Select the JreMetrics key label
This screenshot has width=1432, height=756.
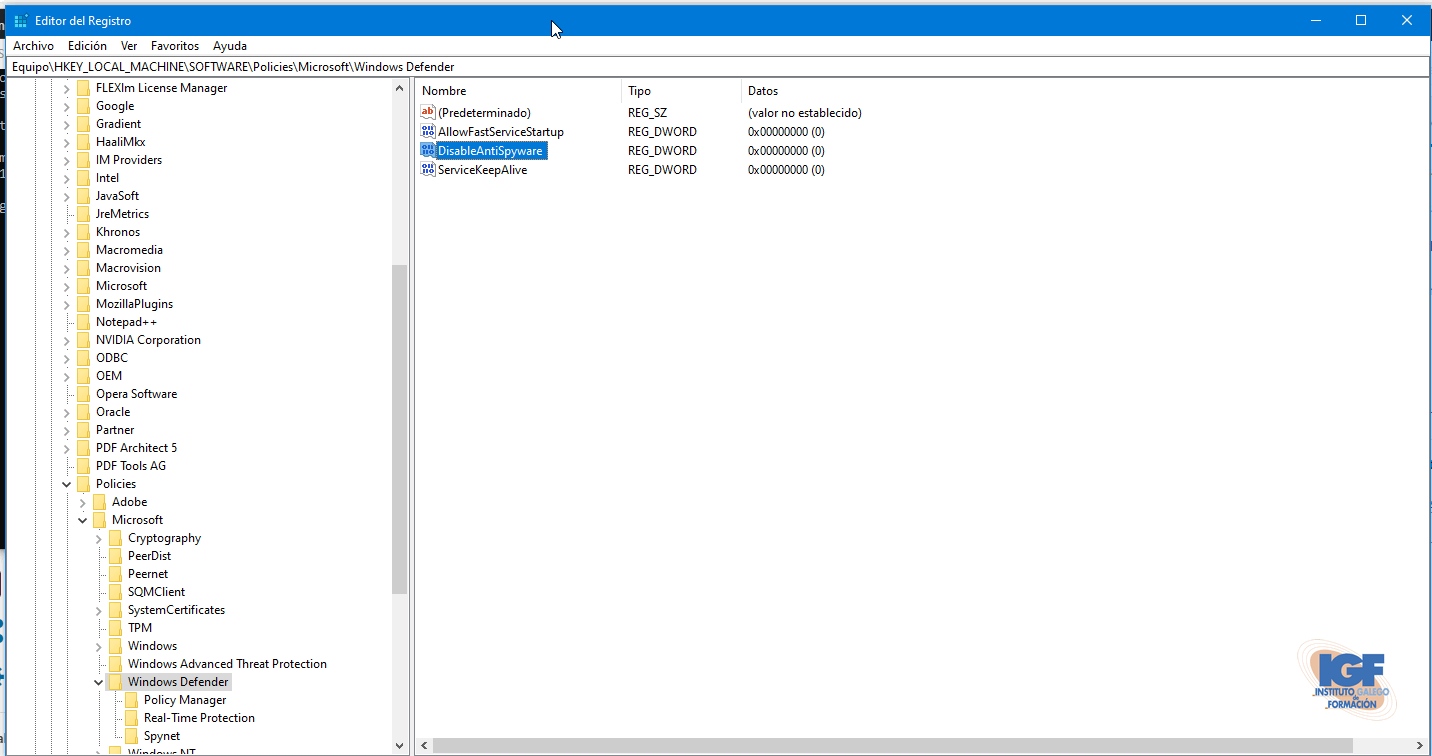pyautogui.click(x=122, y=214)
